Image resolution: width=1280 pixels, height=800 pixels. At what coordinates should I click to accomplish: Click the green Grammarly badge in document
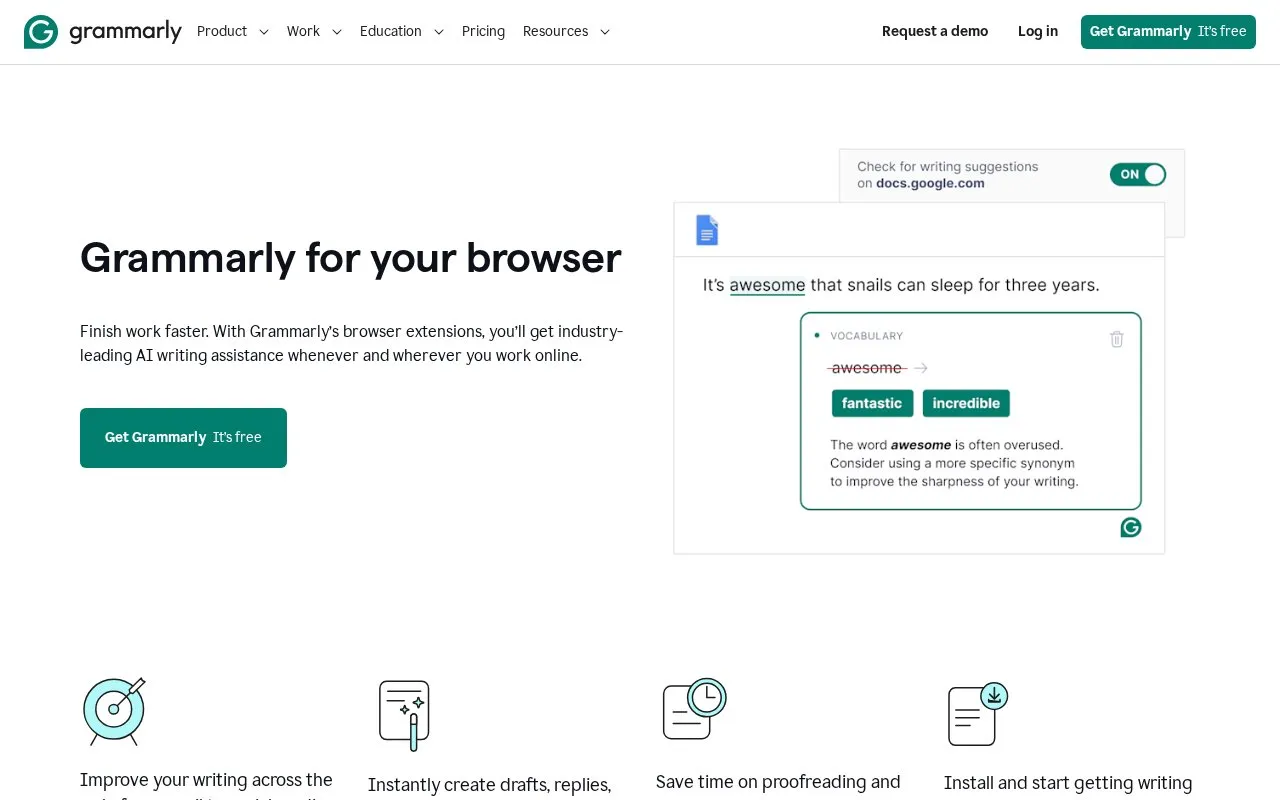tap(1131, 527)
